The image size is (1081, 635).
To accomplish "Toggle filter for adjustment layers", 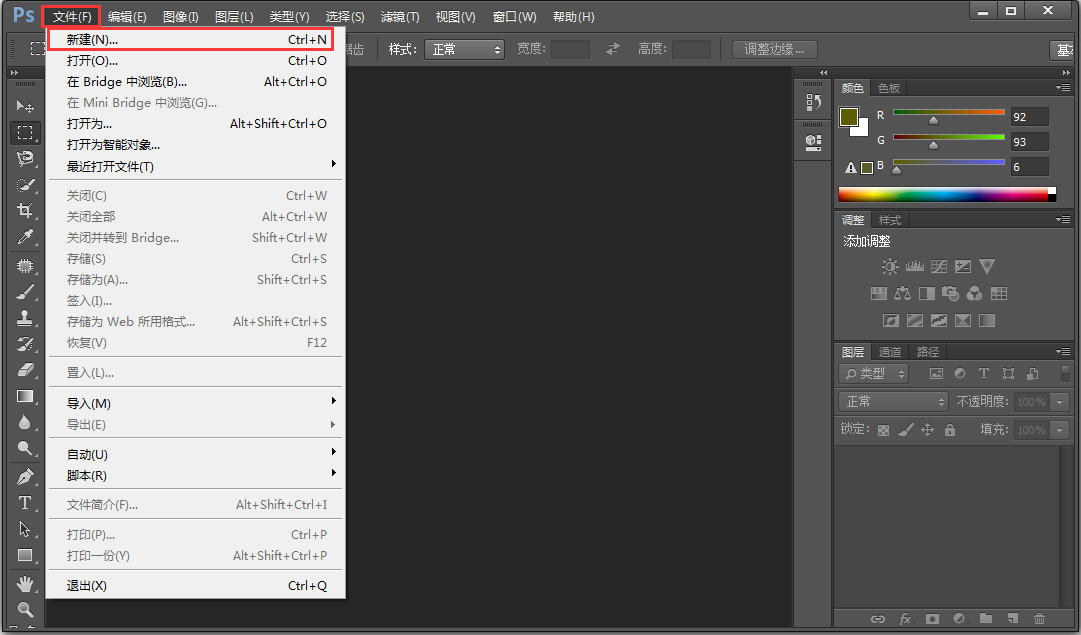I will (960, 374).
